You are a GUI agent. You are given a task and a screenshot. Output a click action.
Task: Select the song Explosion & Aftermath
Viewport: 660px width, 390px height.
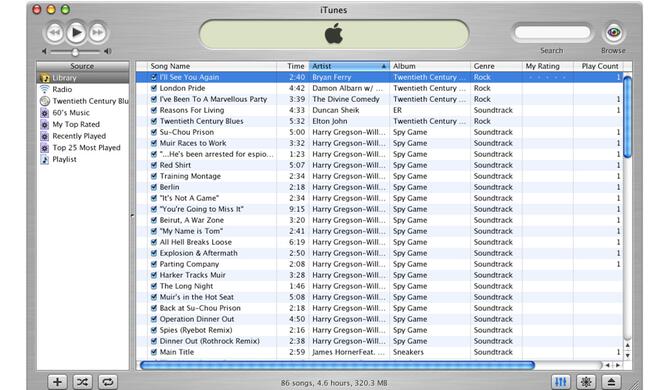coord(198,253)
